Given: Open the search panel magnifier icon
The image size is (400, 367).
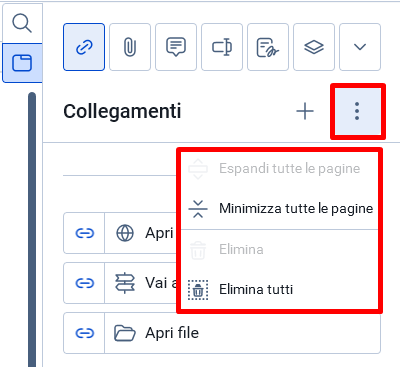Looking at the screenshot, I should click(22, 23).
